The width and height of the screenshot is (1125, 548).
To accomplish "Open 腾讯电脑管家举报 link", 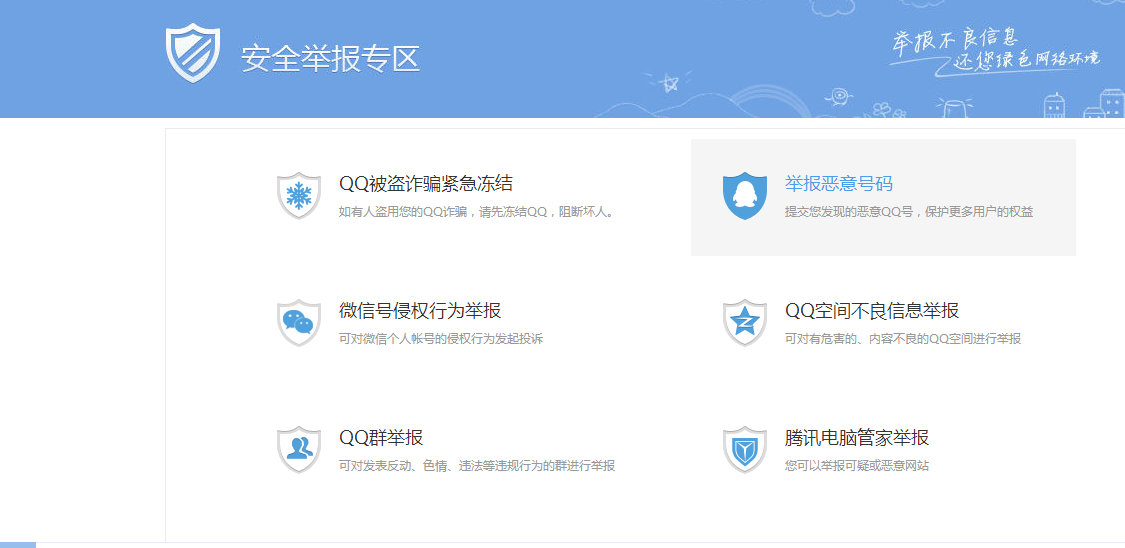I will click(857, 438).
